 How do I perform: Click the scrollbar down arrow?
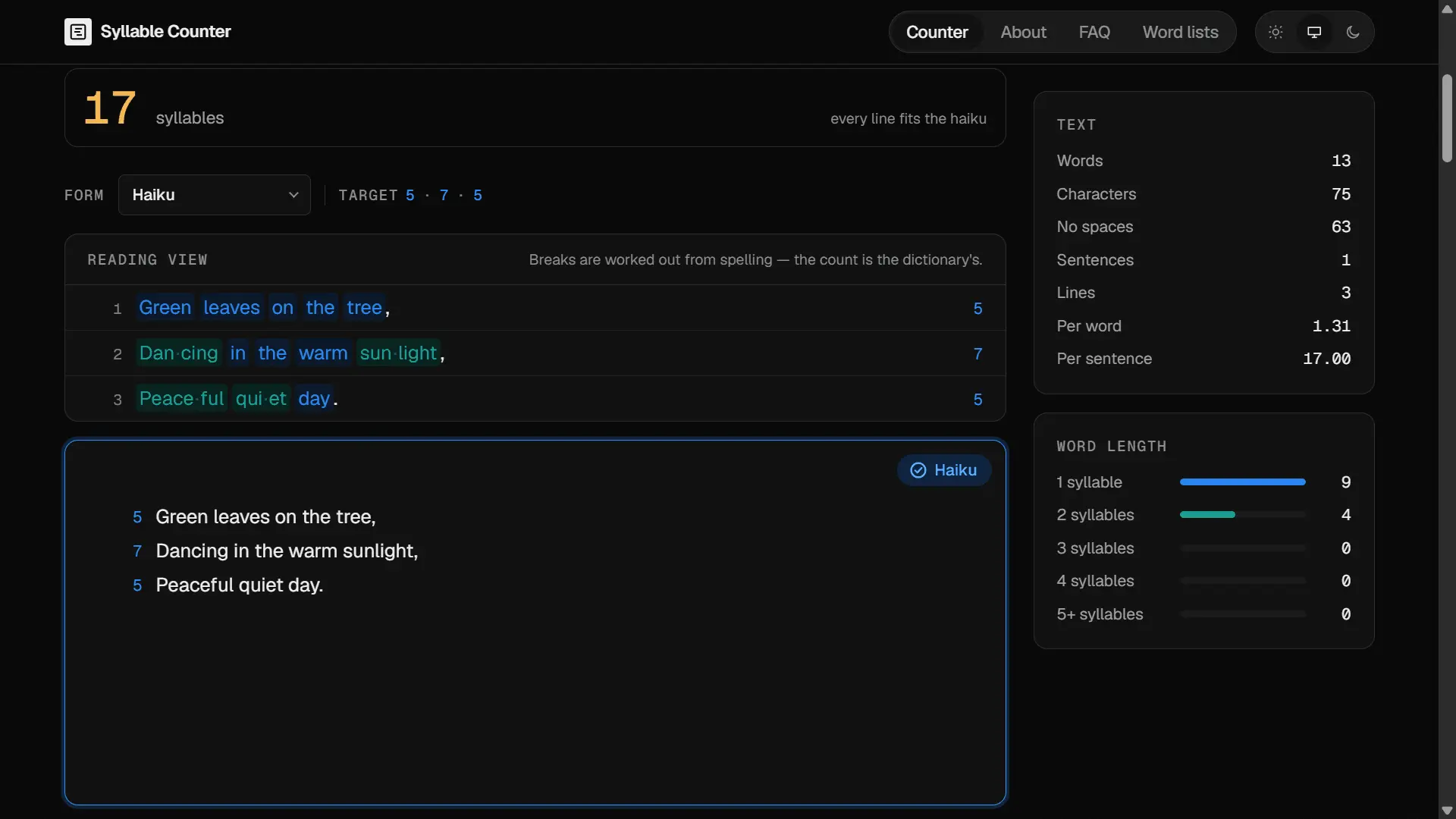pyautogui.click(x=1447, y=811)
